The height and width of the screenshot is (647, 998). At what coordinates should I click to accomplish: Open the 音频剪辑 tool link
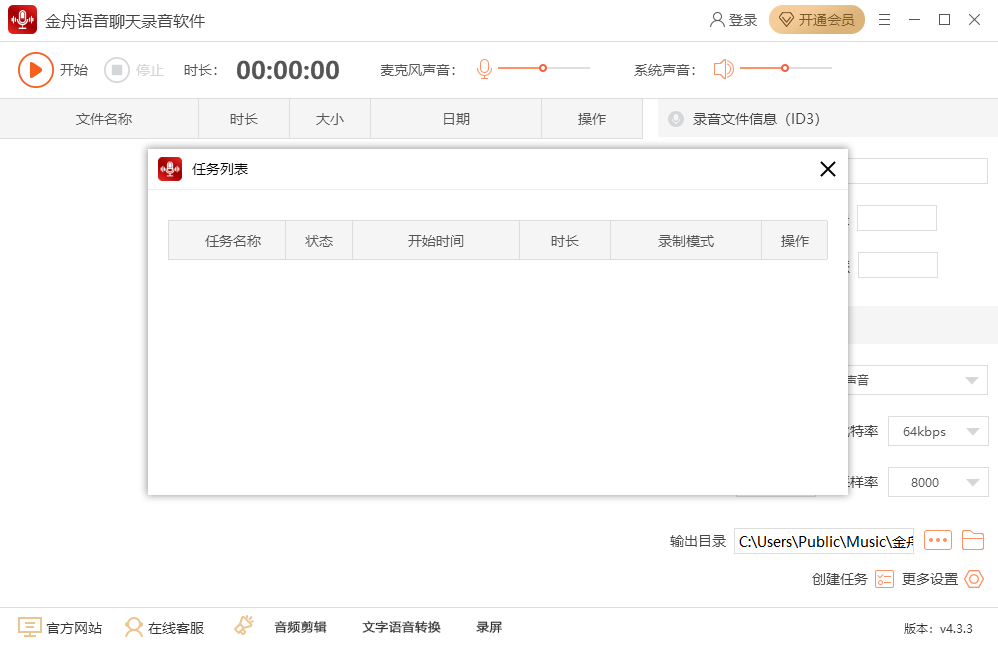300,627
